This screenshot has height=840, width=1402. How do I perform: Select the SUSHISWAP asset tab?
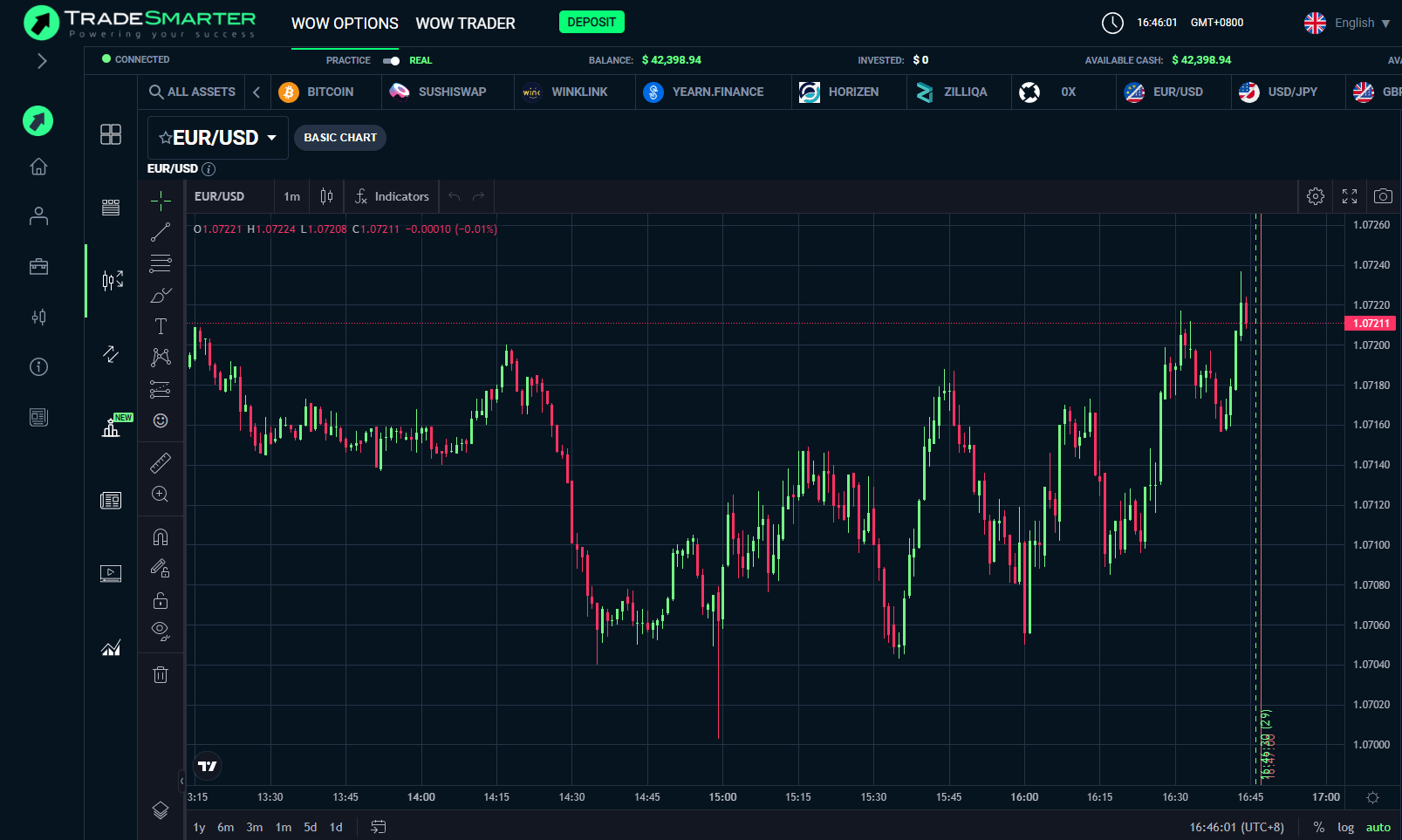pos(438,92)
